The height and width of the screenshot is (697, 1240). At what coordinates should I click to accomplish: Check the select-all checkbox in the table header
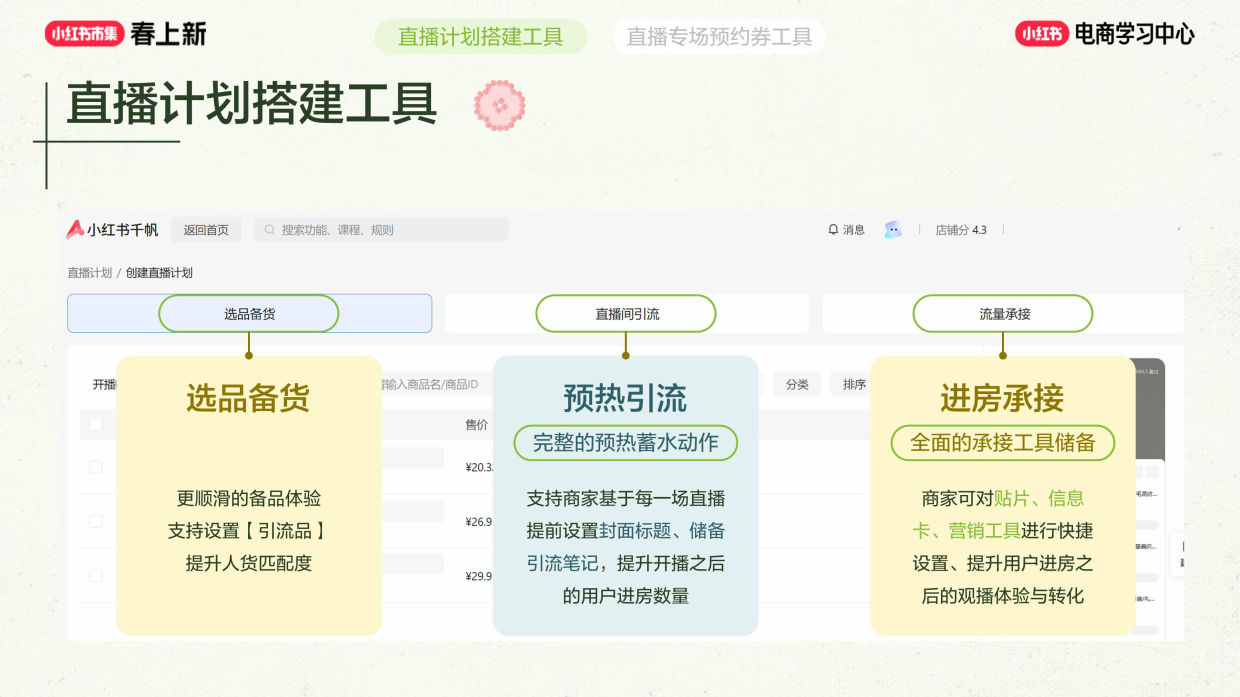[x=96, y=424]
